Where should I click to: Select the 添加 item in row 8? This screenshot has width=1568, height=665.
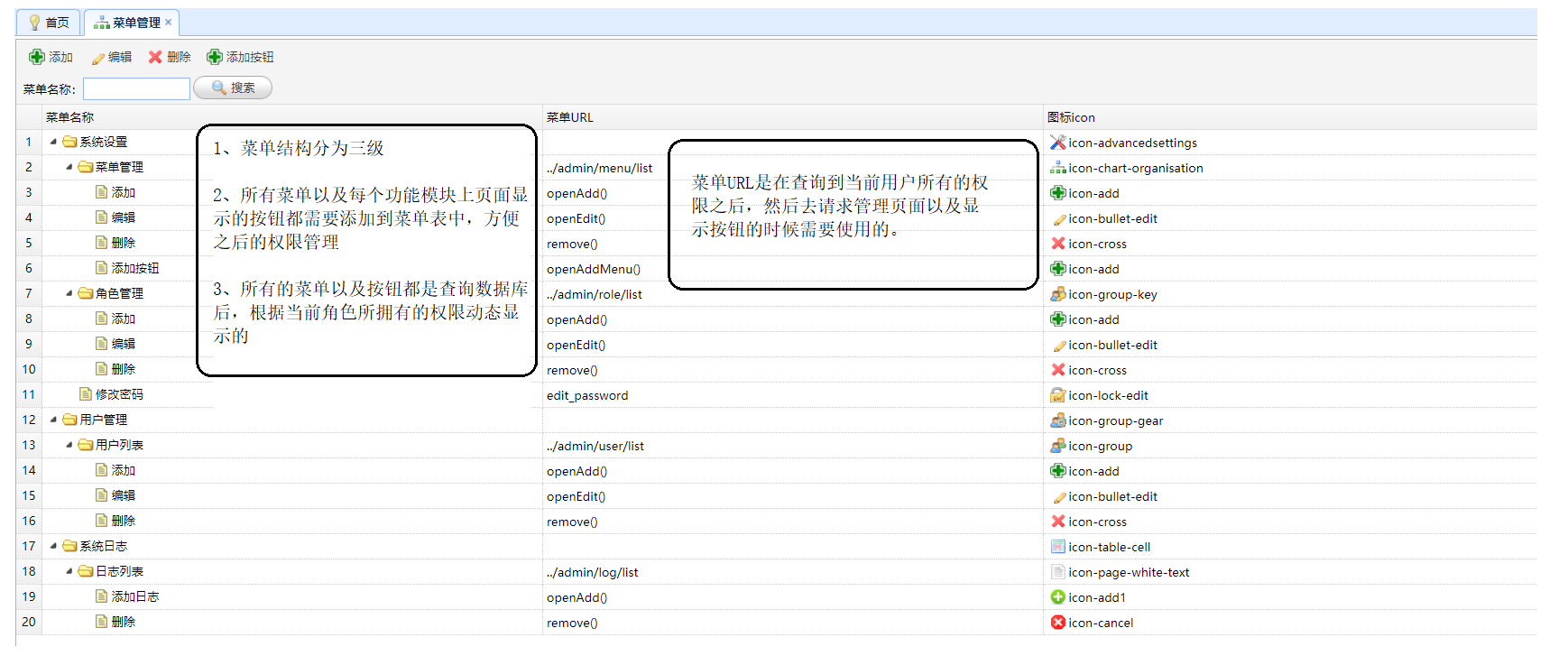124,319
